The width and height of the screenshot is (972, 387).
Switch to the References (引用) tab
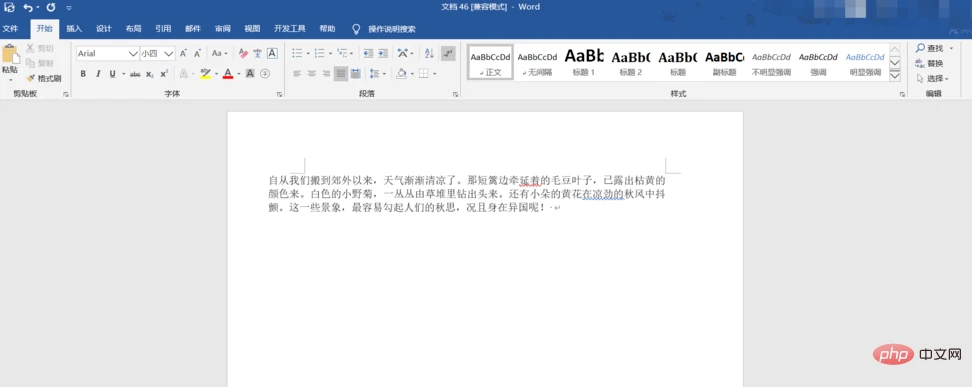tap(163, 29)
